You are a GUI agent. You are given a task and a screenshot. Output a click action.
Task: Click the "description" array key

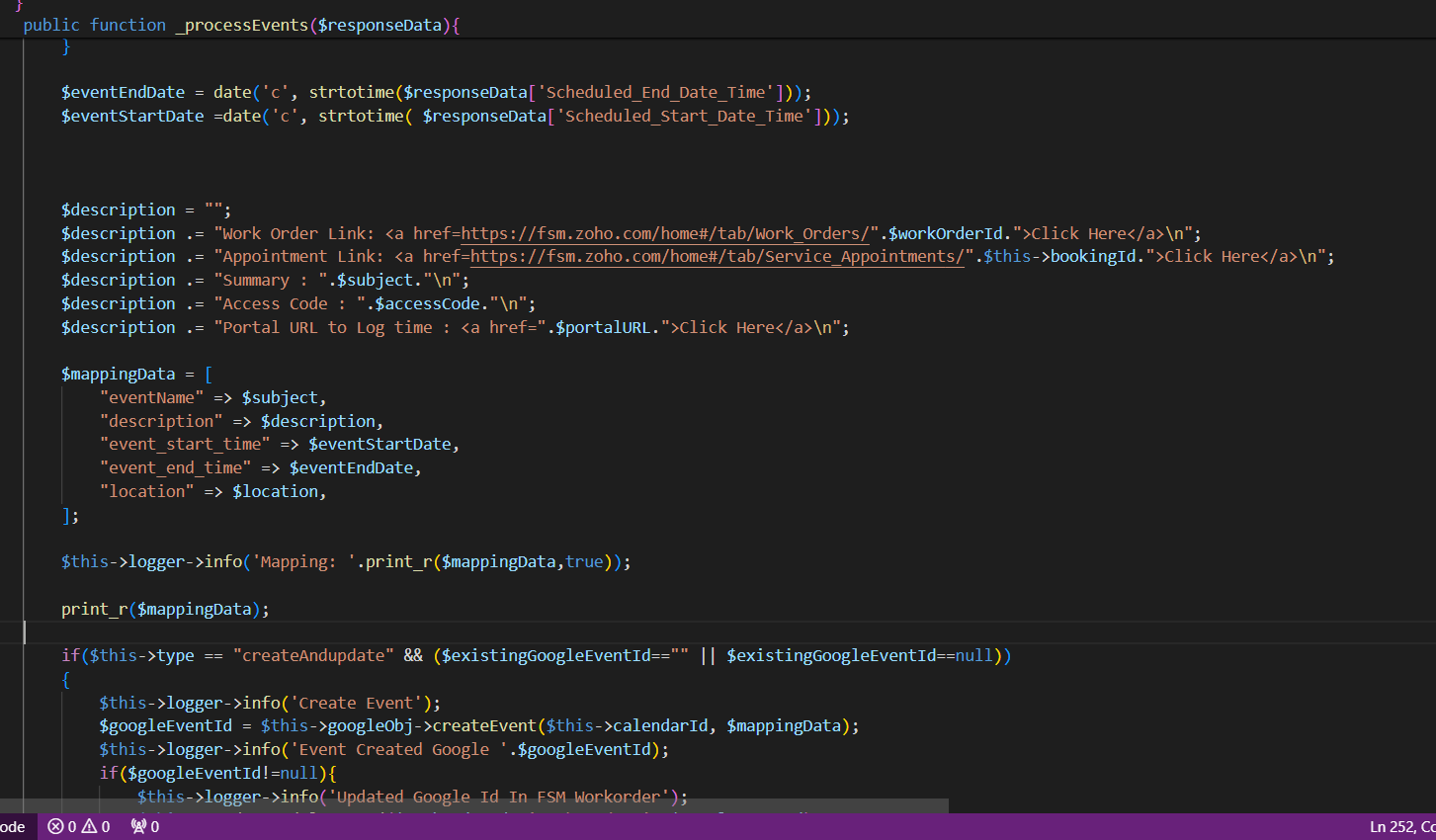pyautogui.click(x=161, y=421)
